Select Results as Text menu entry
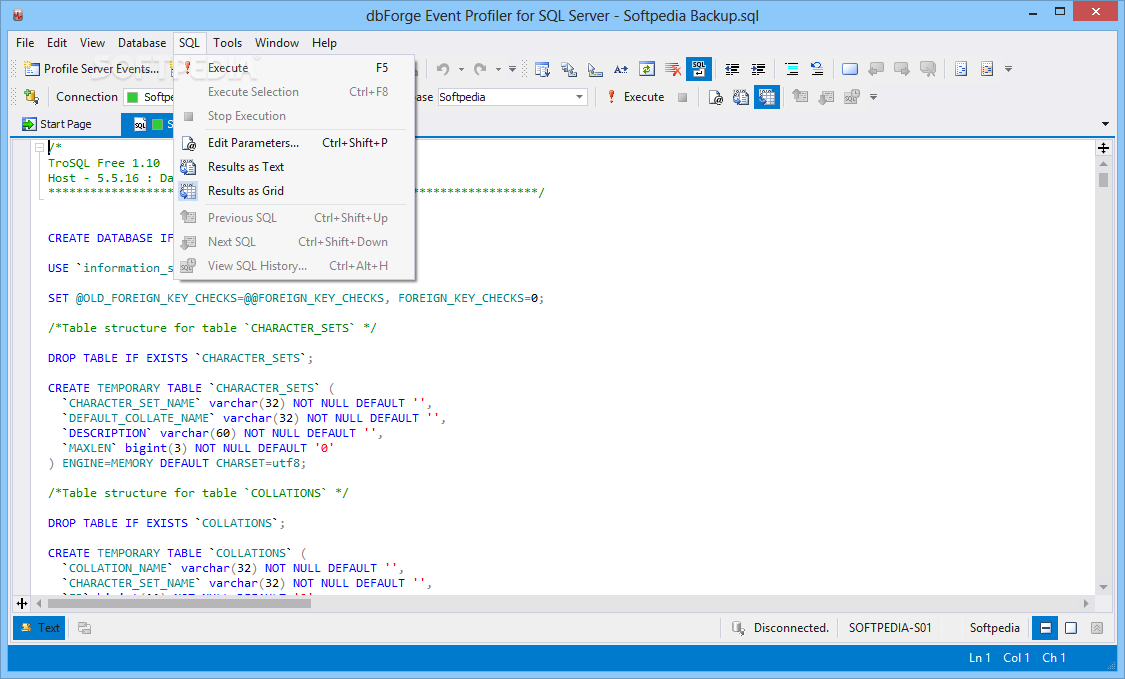Viewport: 1125px width, 679px height. [x=294, y=167]
